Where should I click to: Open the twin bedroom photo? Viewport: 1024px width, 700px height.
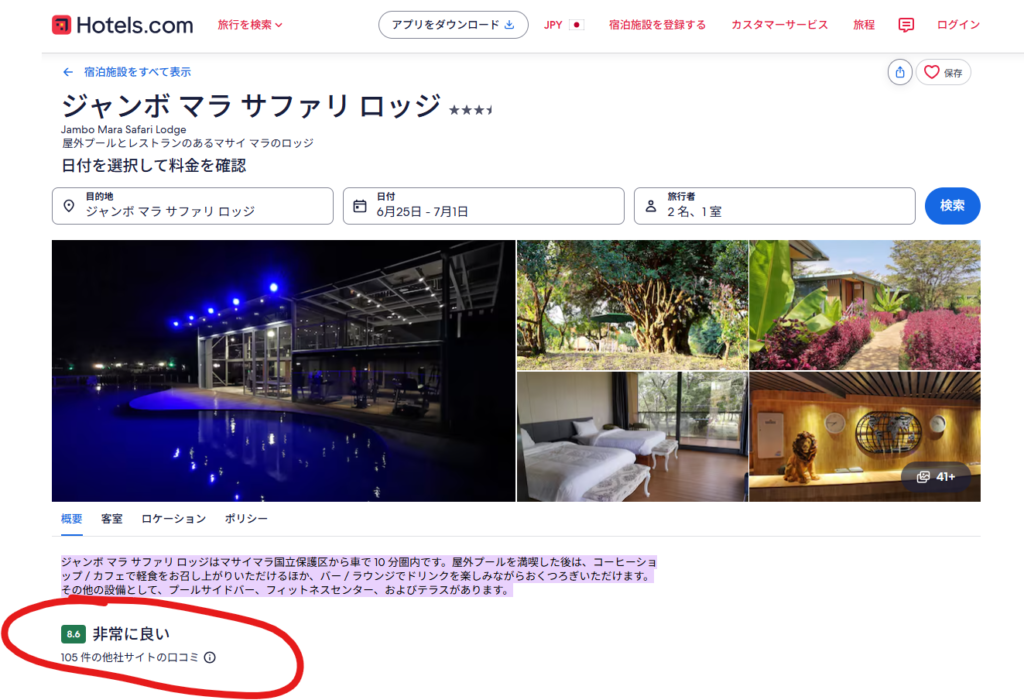[x=632, y=437]
